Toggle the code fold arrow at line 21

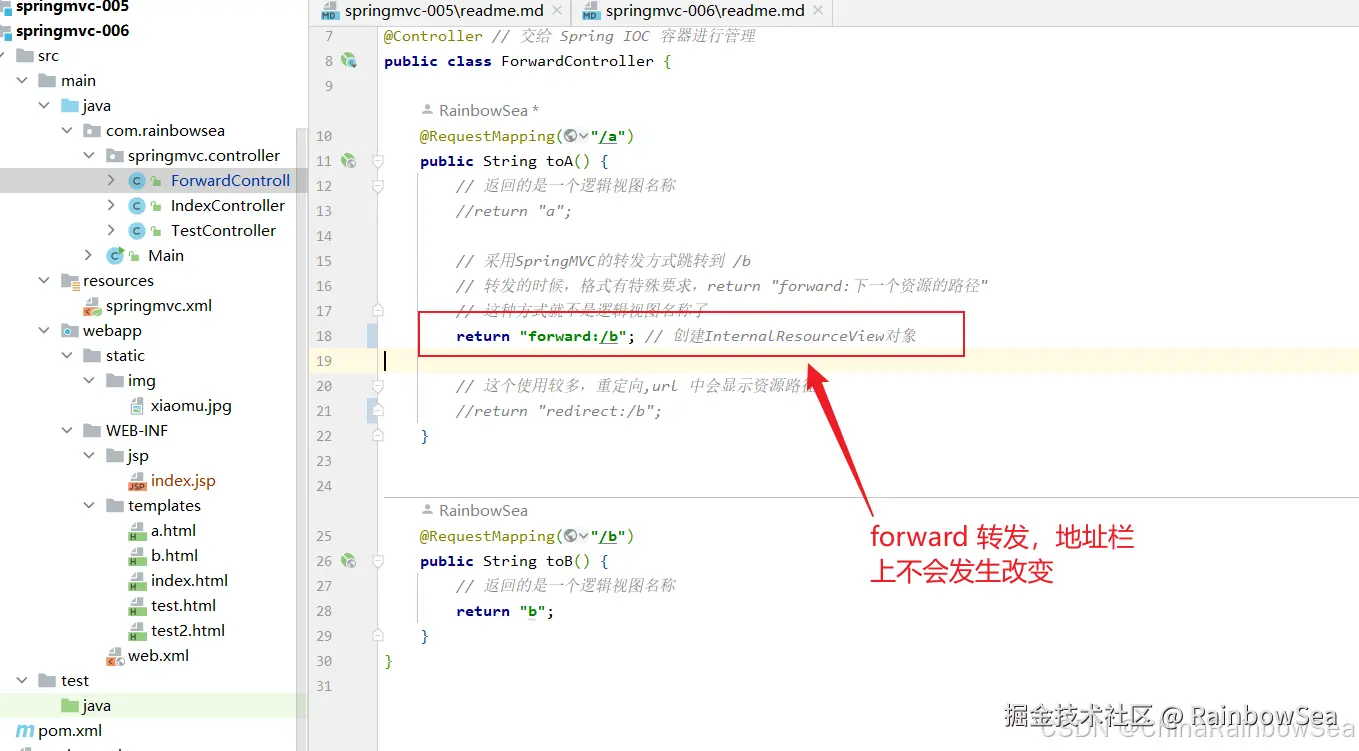376,410
